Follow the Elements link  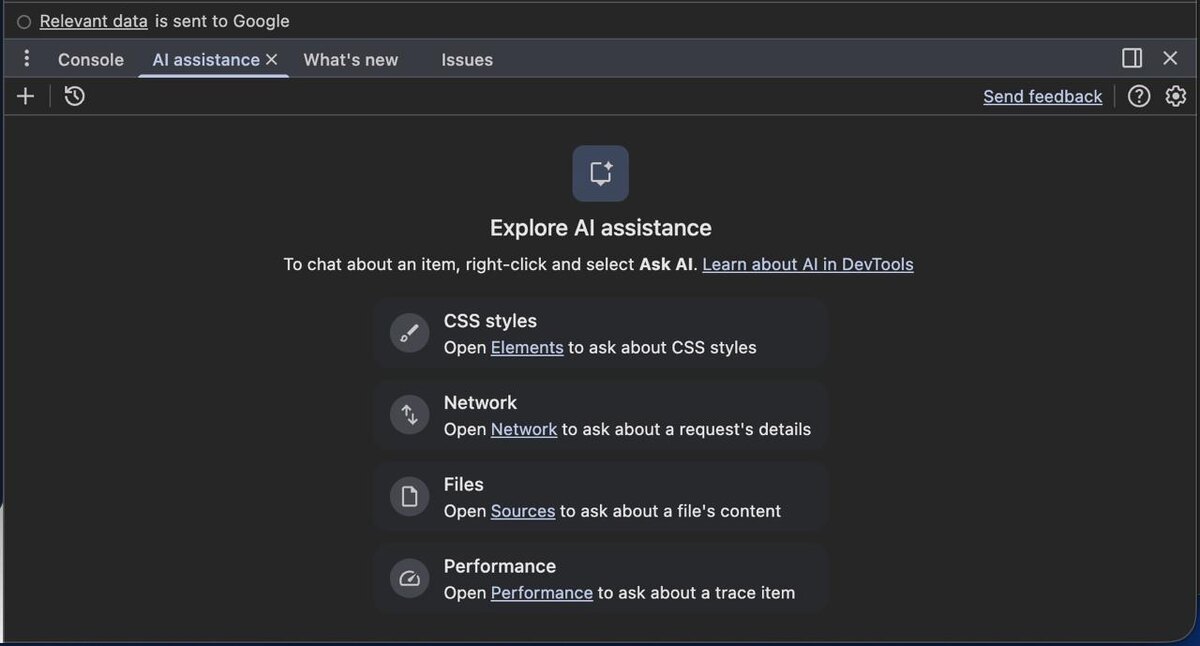tap(527, 348)
